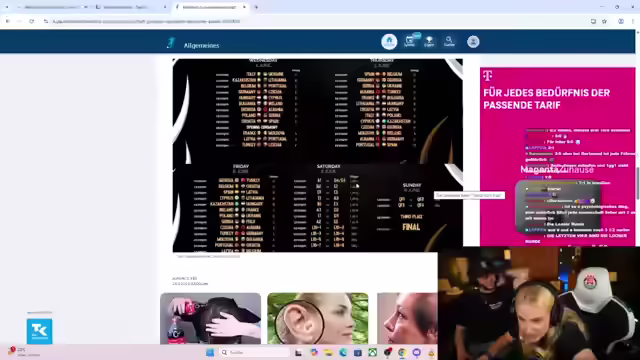The height and width of the screenshot is (360, 640).
Task: Open the user profile avatar icon
Action: pos(473,42)
